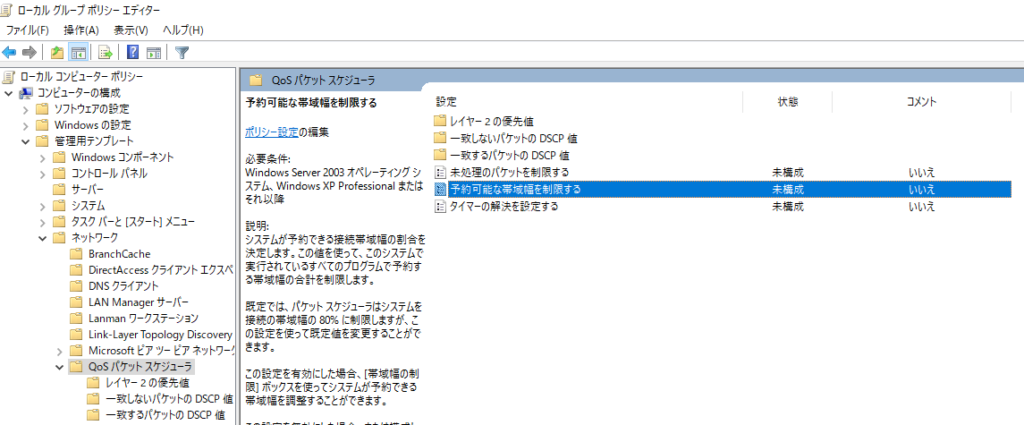Viewport: 1024px width, 425px height.
Task: Select the タイマーの解決を設定する policy row
Action: click(722, 207)
